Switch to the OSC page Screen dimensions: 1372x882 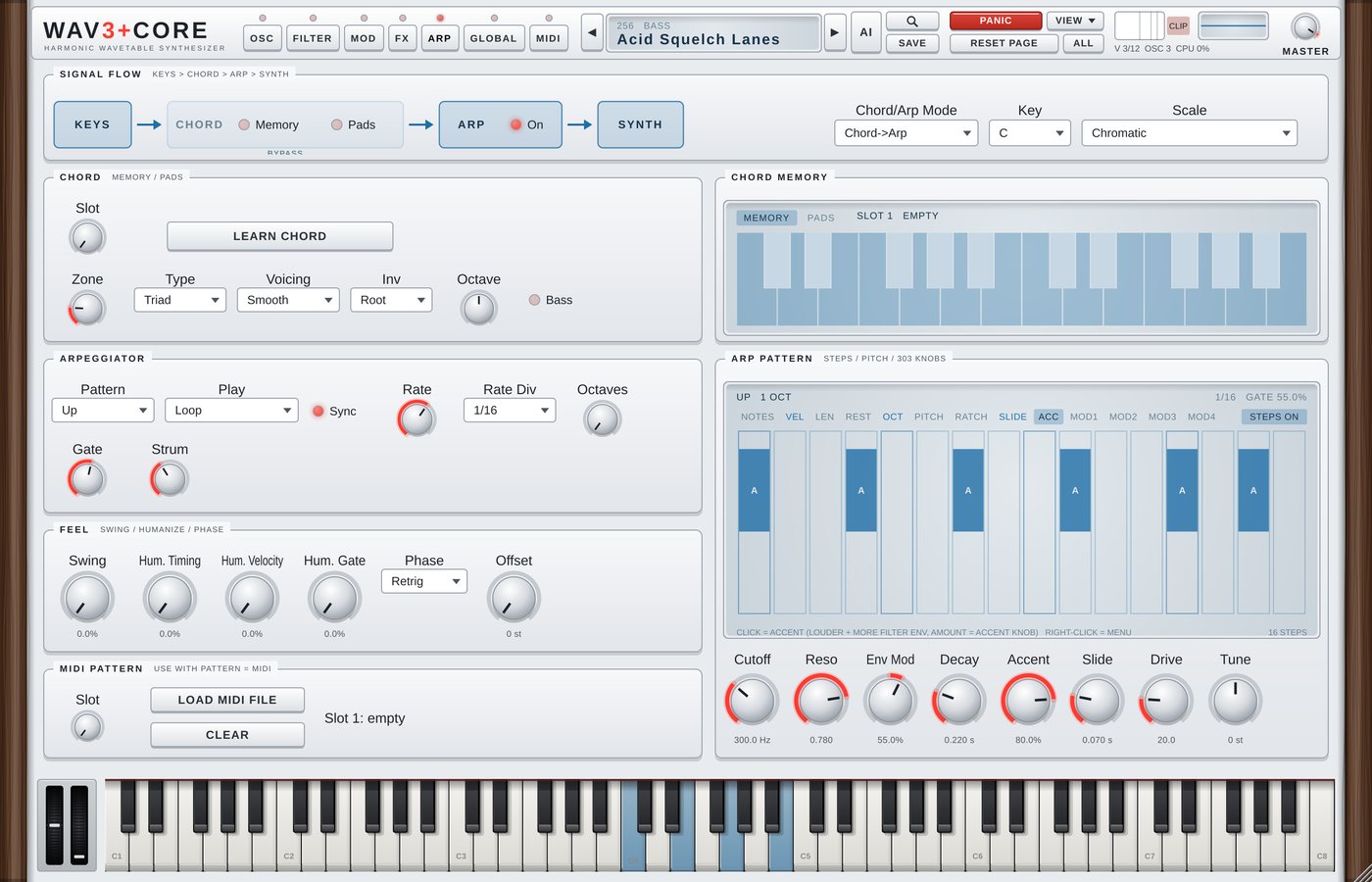[x=262, y=38]
